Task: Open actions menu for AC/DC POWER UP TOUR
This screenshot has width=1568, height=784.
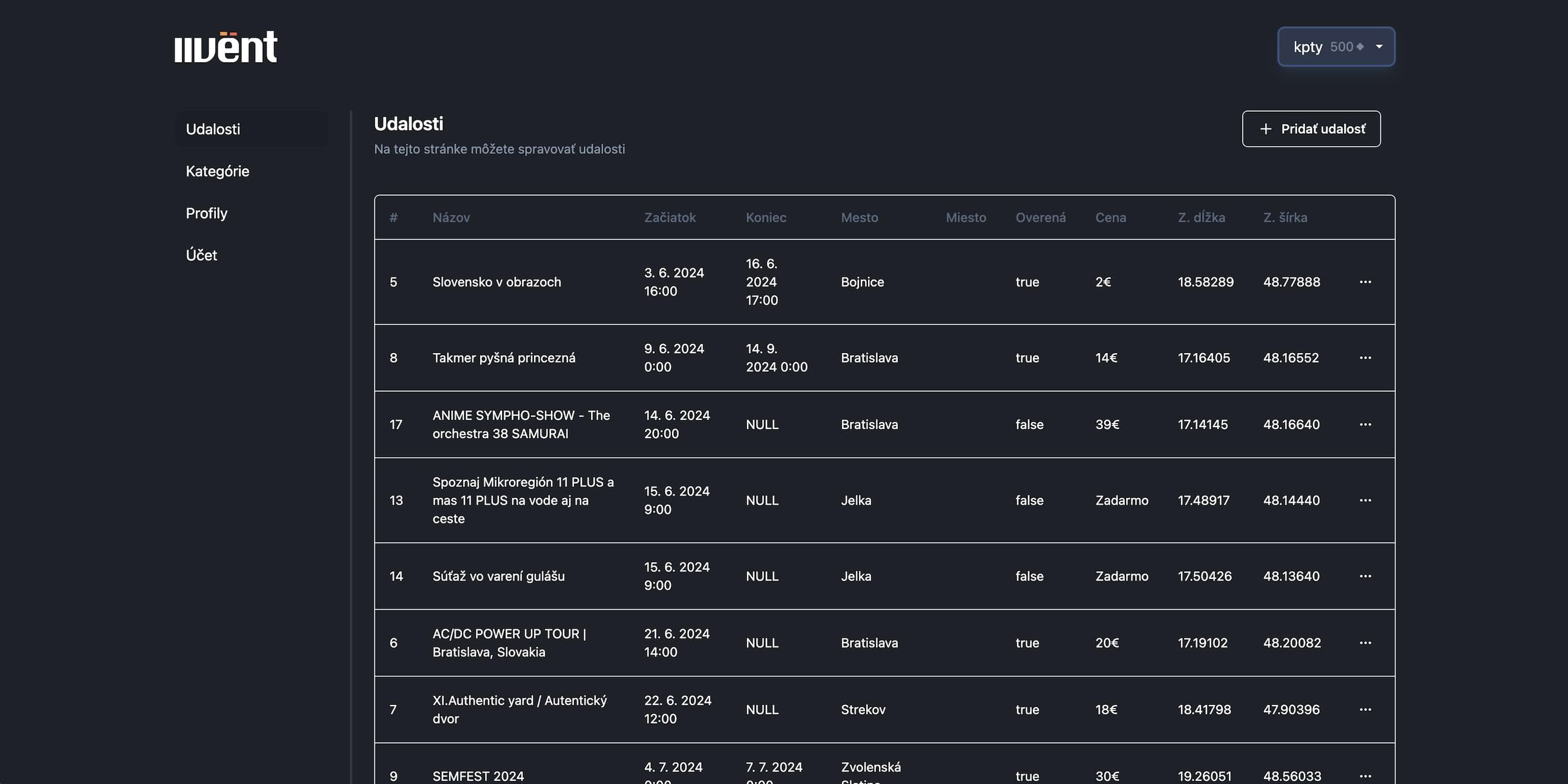Action: tap(1365, 643)
